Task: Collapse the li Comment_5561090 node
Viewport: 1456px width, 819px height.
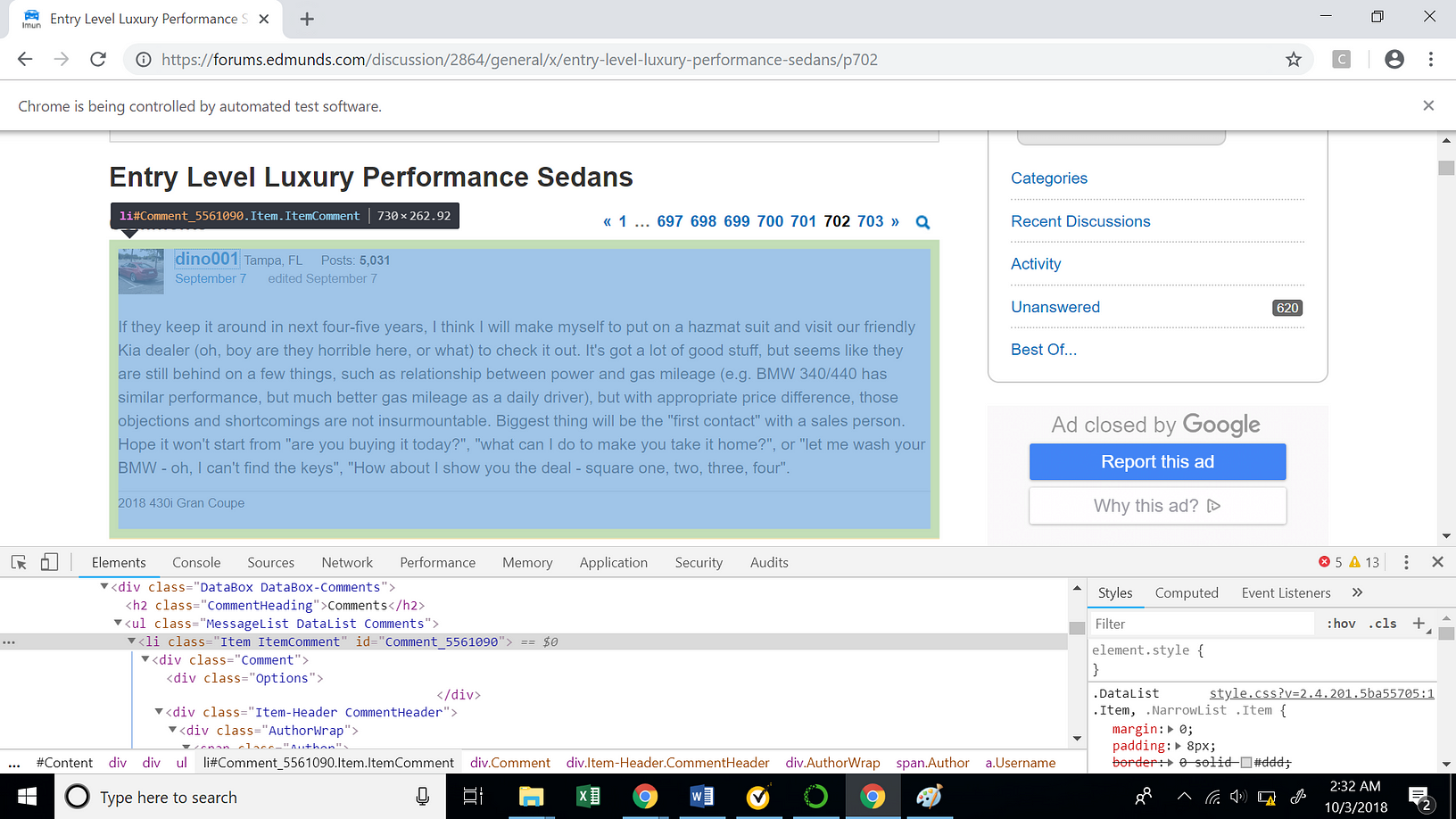Action: [131, 641]
